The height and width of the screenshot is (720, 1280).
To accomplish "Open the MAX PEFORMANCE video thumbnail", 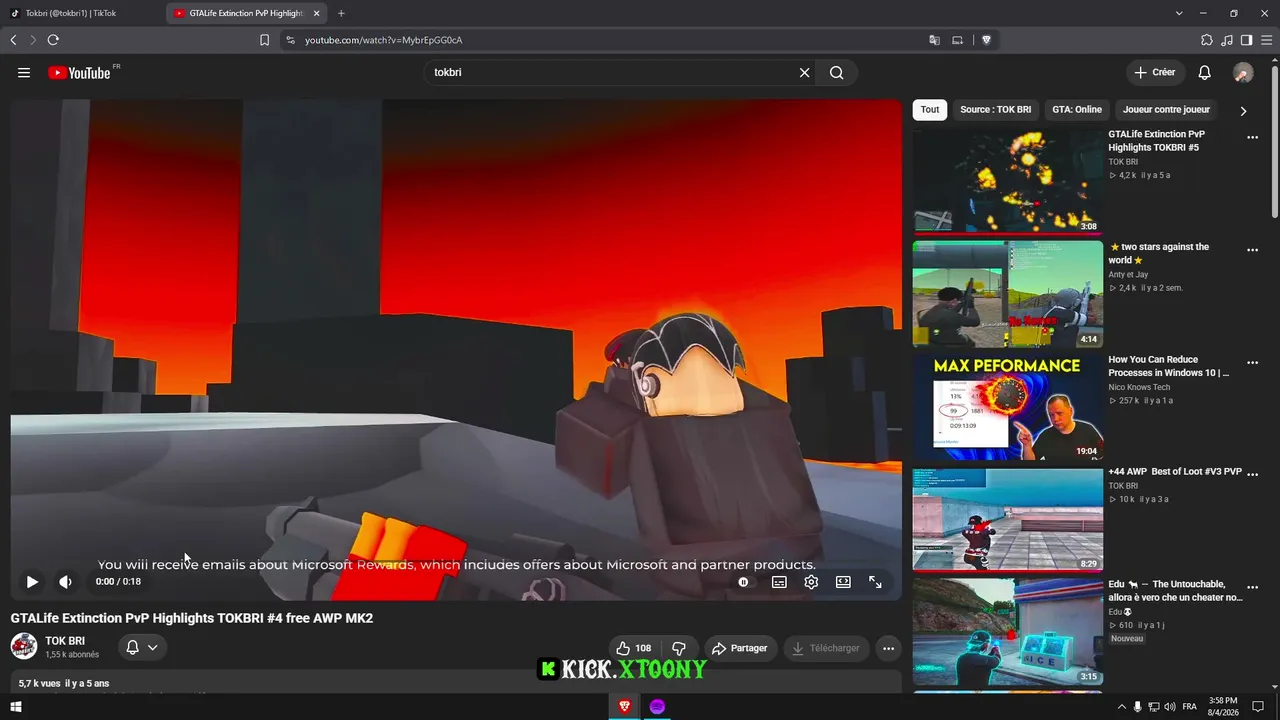I will (1008, 407).
